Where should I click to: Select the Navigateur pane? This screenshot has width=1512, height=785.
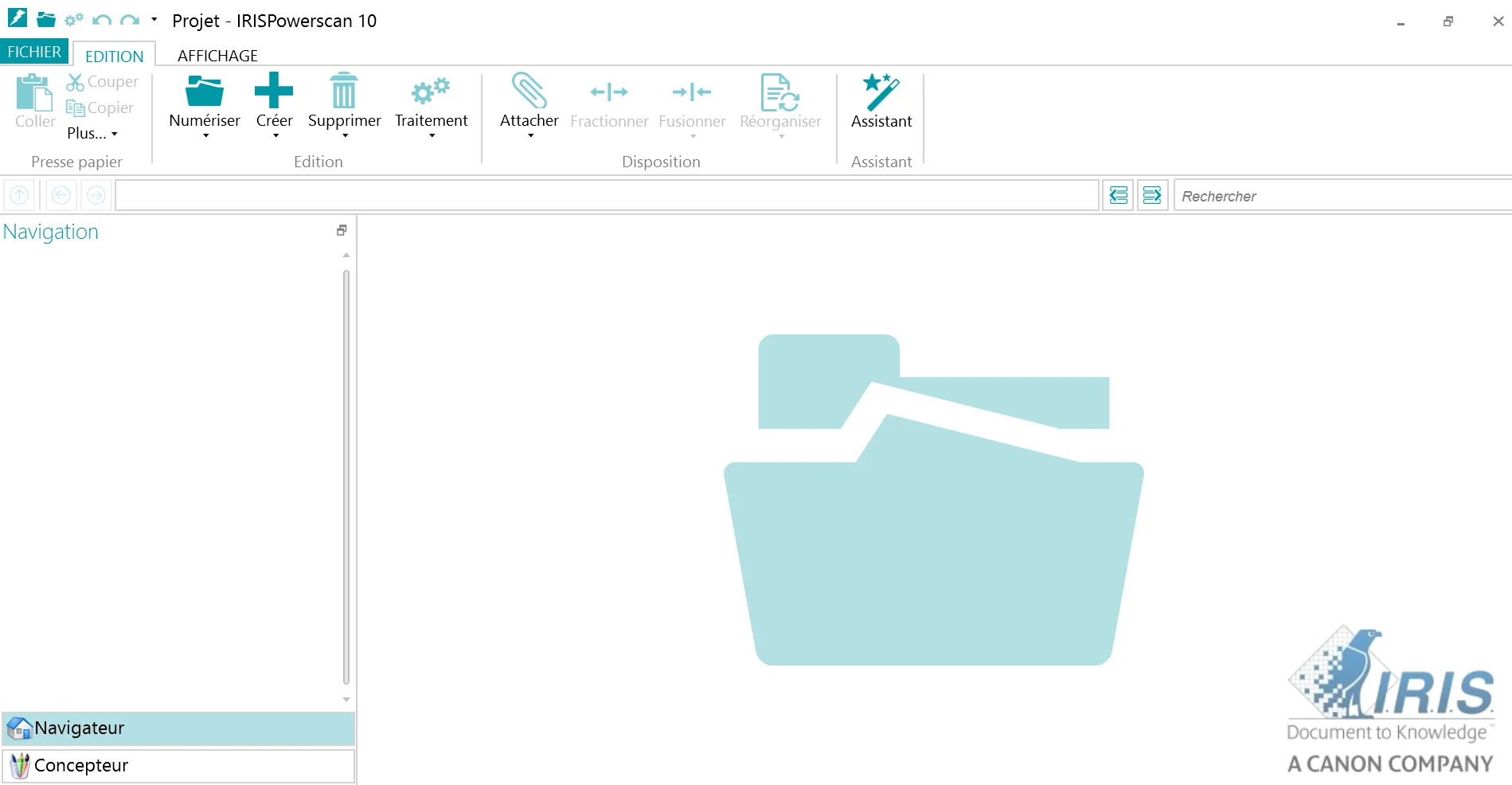tap(178, 728)
